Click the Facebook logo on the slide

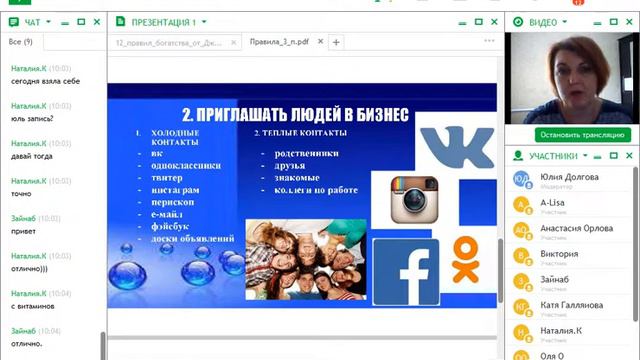[406, 272]
